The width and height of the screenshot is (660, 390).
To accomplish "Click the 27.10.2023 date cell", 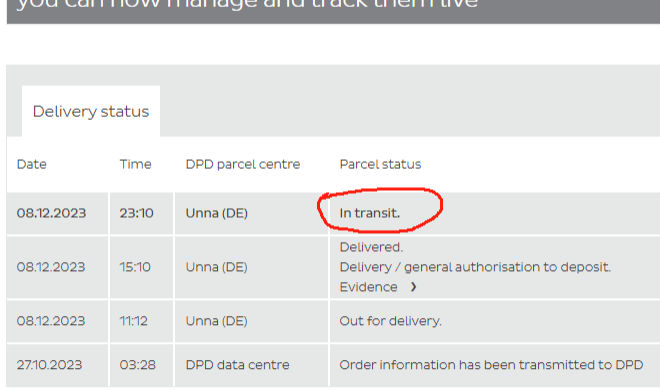I will [x=49, y=365].
